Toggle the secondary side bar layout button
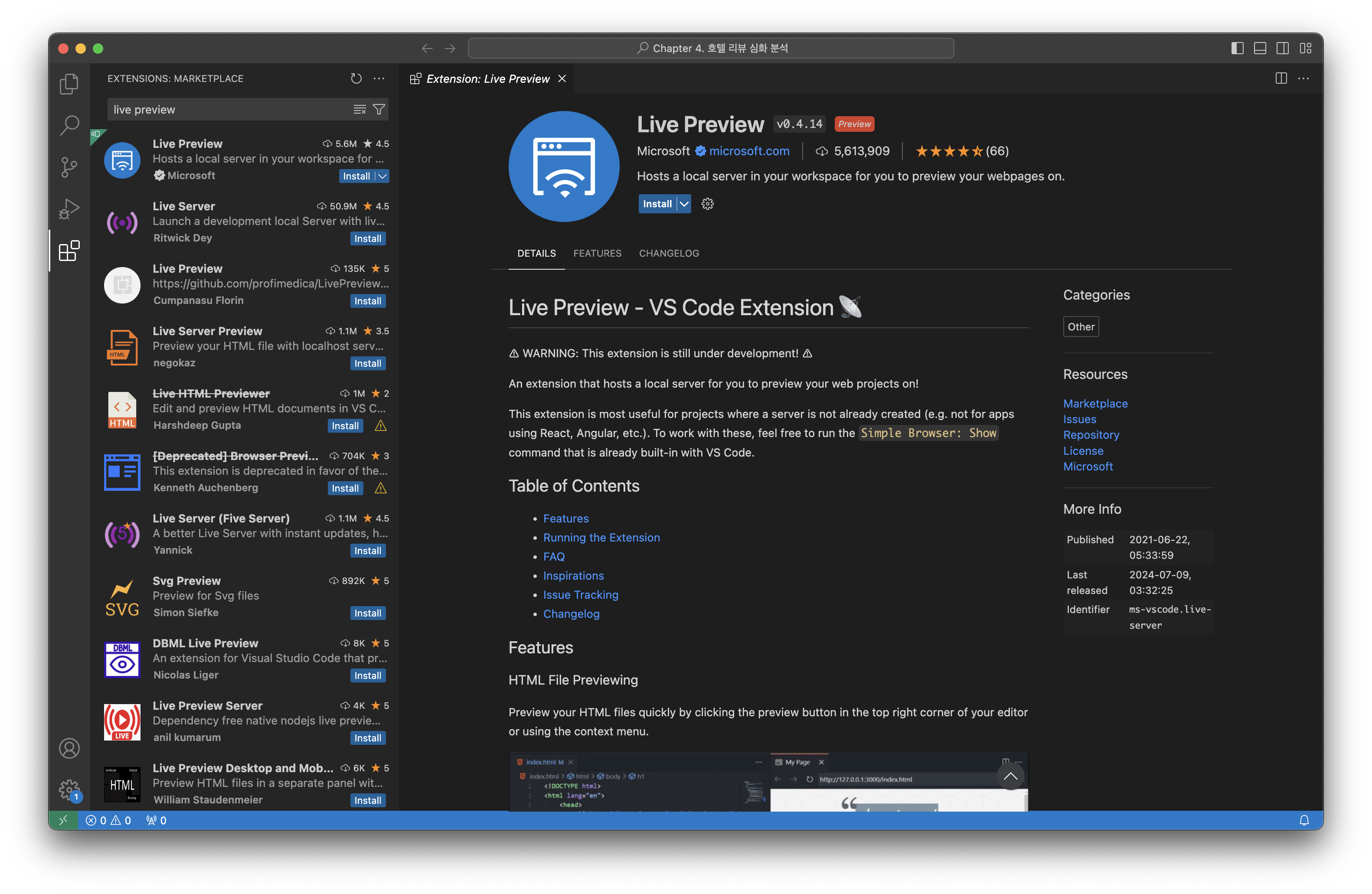Image resolution: width=1372 pixels, height=894 pixels. [1283, 49]
